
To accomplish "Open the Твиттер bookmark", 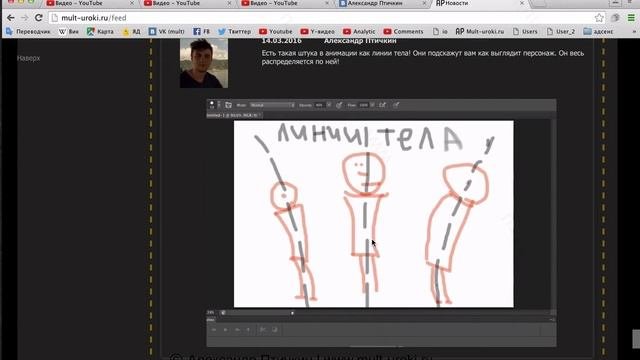I will coord(235,31).
